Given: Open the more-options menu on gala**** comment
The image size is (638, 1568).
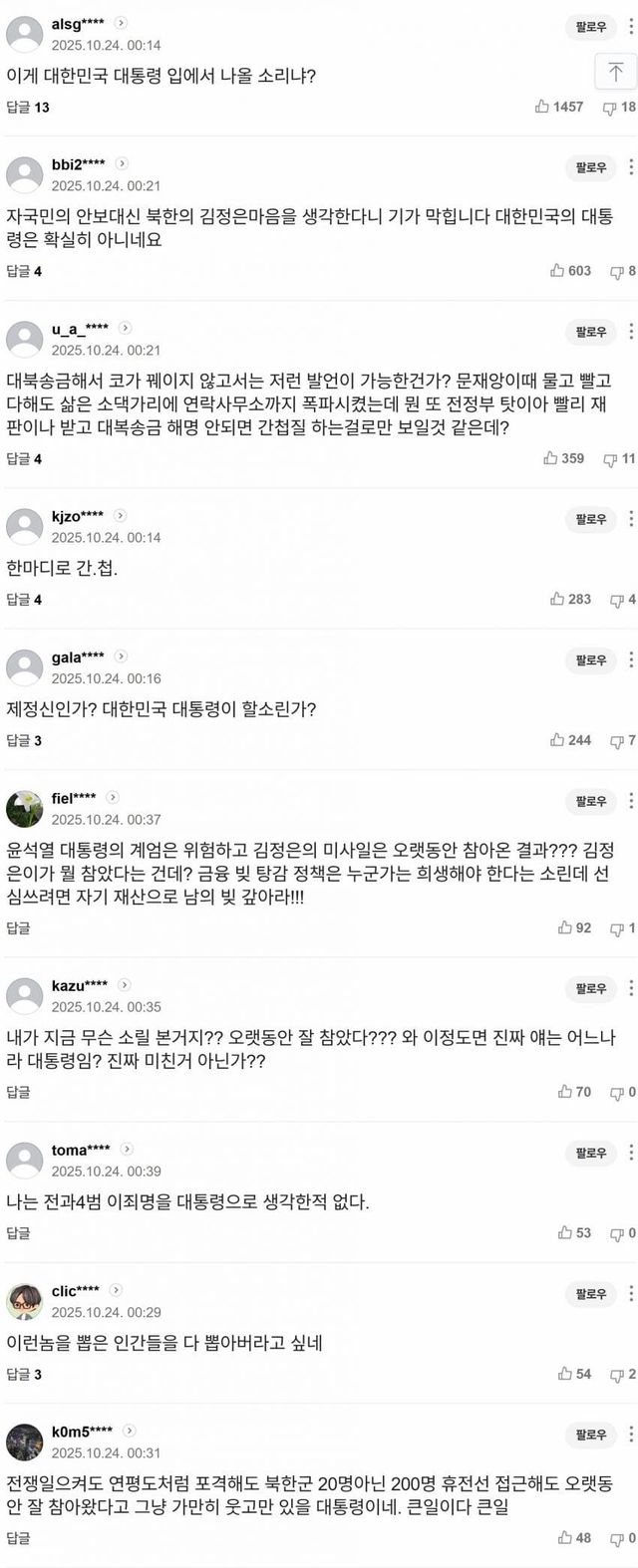Looking at the screenshot, I should [631, 660].
